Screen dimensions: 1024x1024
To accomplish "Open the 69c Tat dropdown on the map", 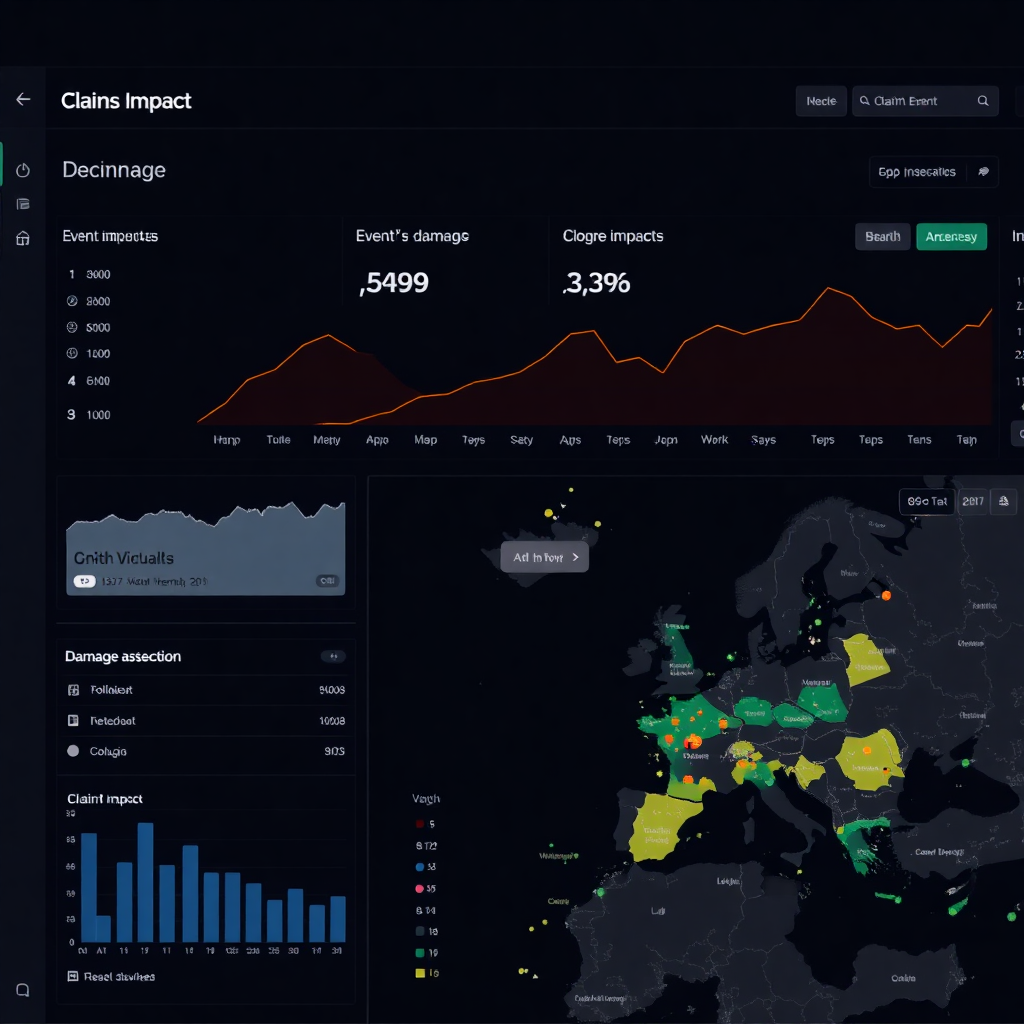I will point(927,501).
